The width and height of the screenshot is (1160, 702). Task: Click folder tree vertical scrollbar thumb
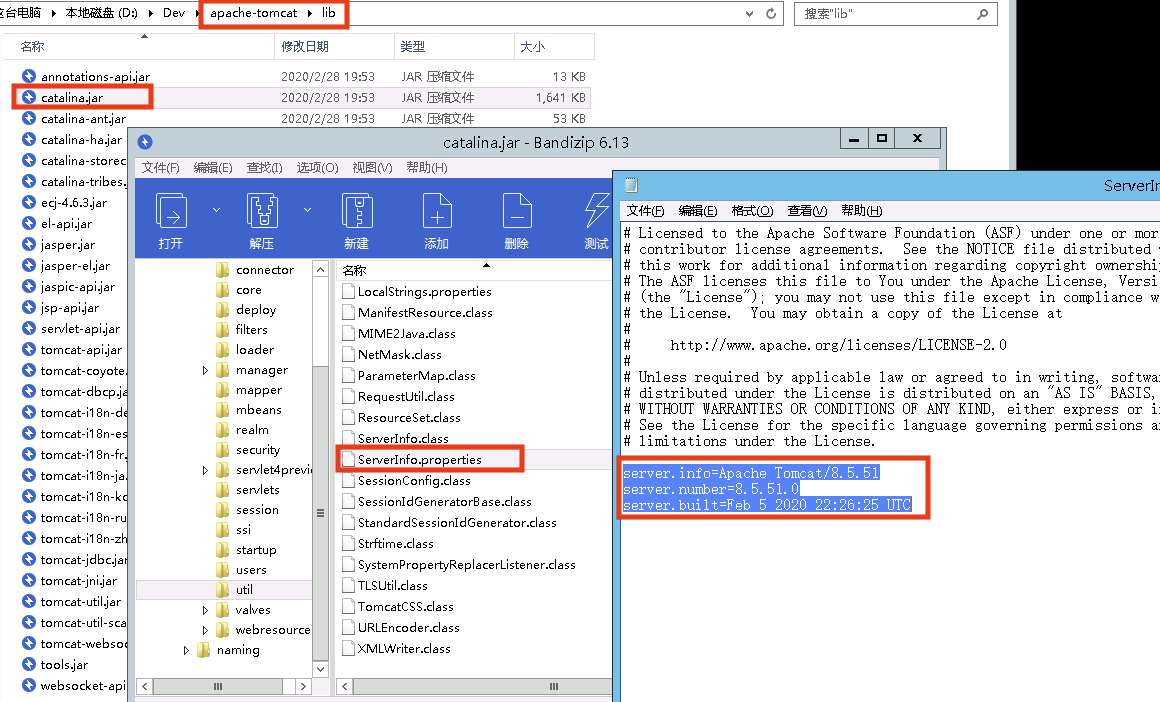(320, 512)
